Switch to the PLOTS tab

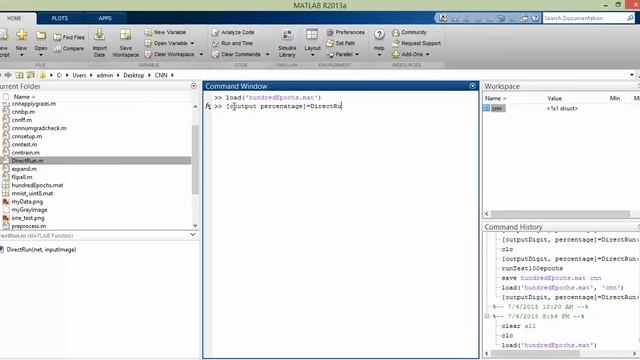pos(60,18)
